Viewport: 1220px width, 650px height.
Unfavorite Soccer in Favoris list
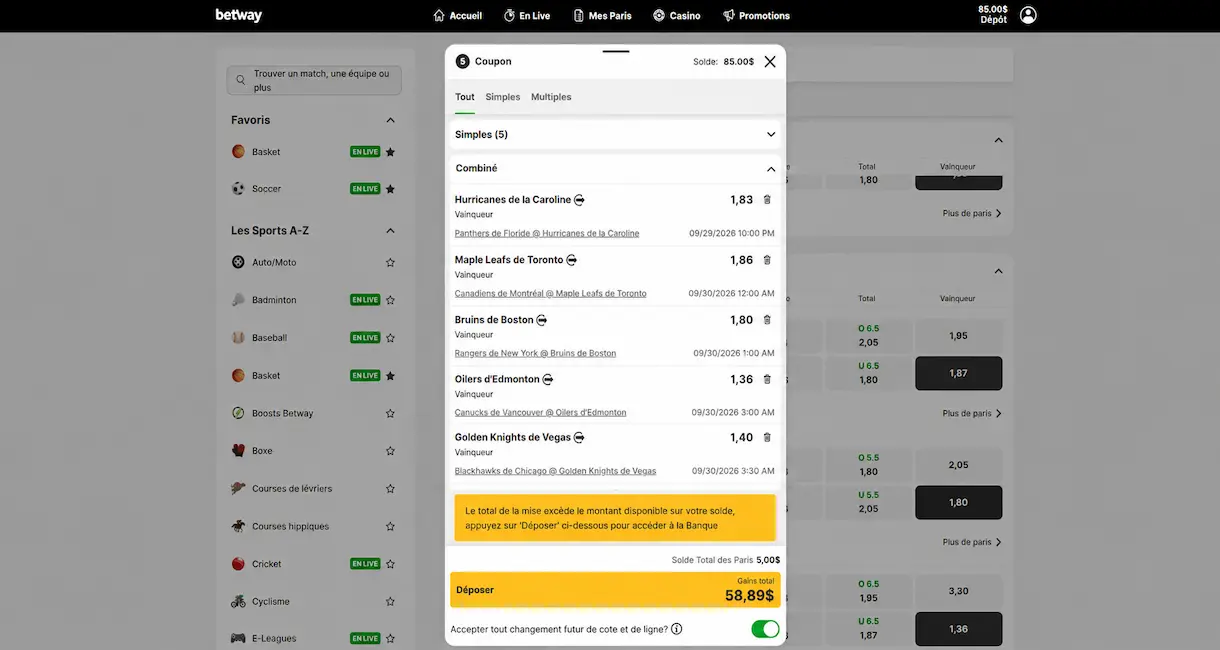coord(390,189)
